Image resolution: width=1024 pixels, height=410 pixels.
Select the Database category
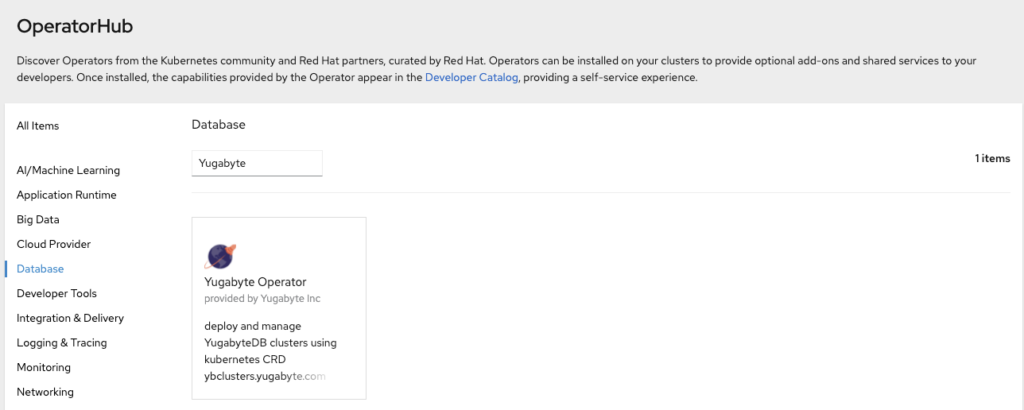[40, 269]
